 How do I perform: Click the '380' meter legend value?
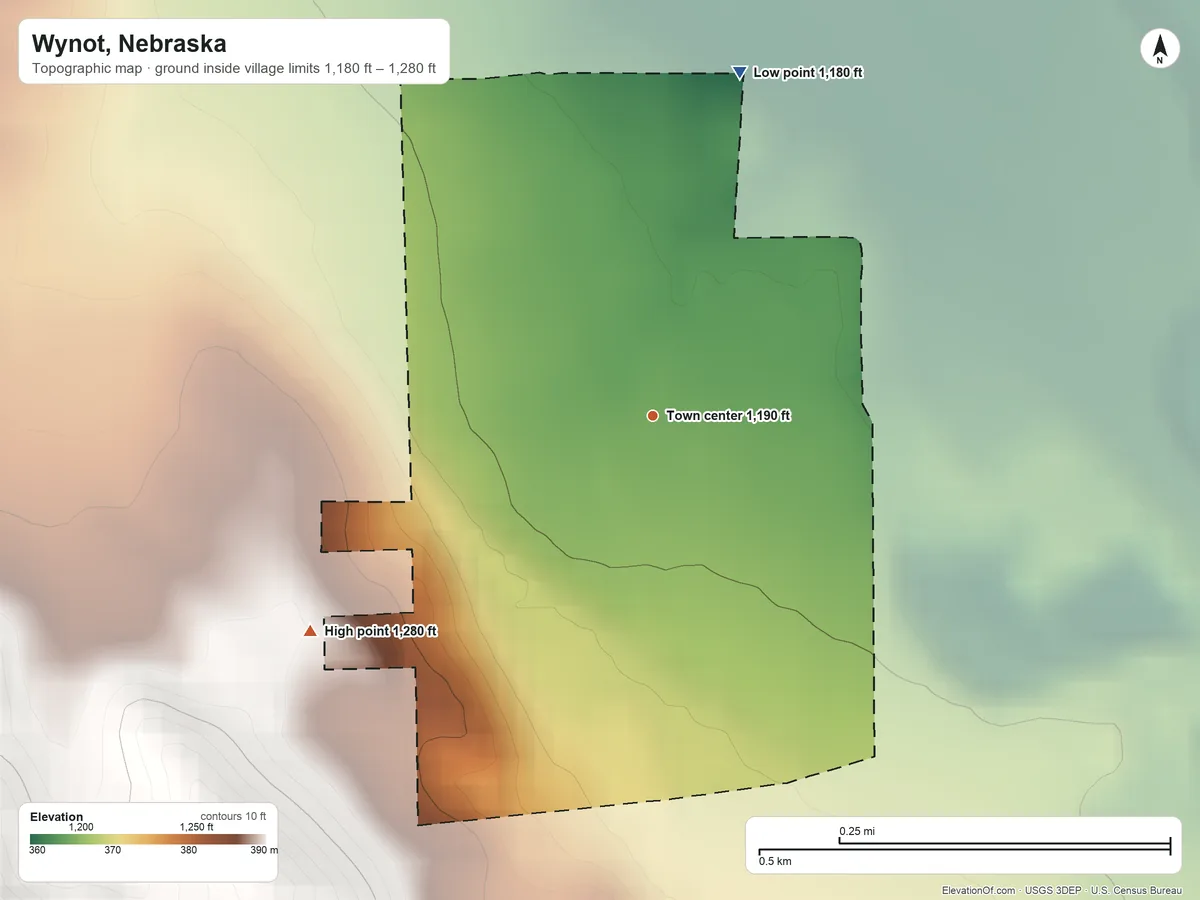(188, 851)
